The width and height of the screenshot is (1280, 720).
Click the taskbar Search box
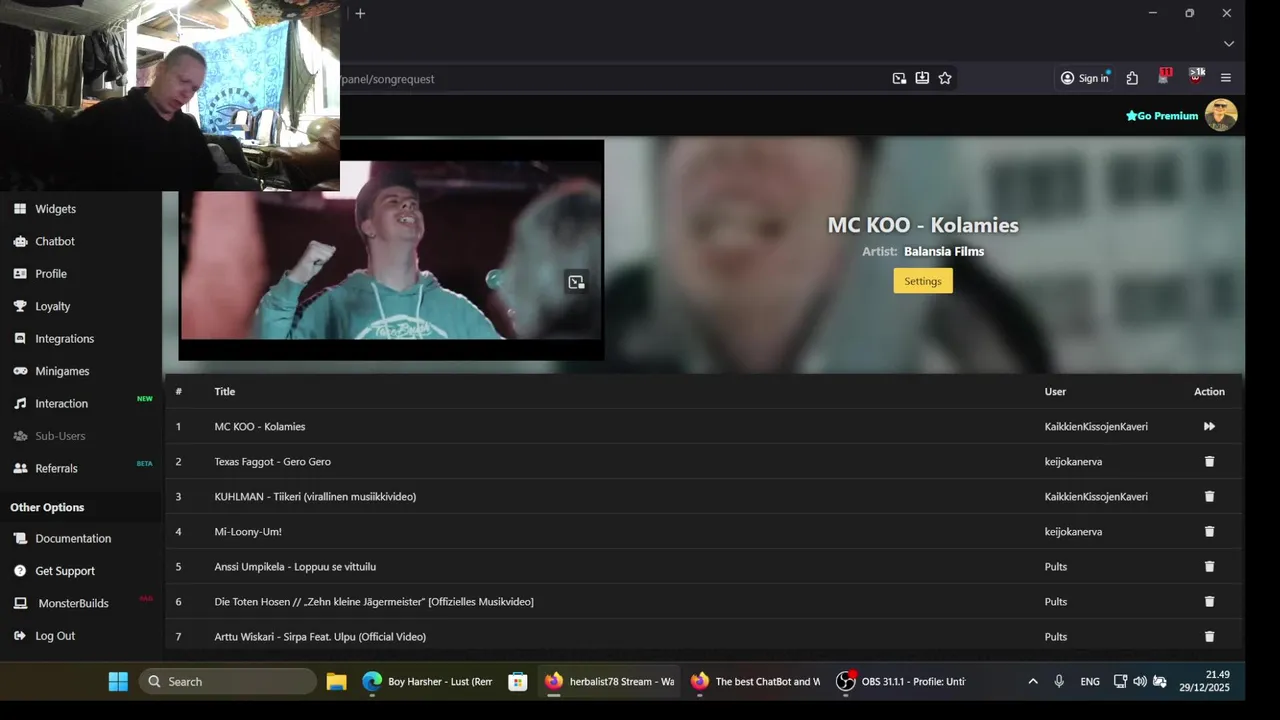click(228, 681)
